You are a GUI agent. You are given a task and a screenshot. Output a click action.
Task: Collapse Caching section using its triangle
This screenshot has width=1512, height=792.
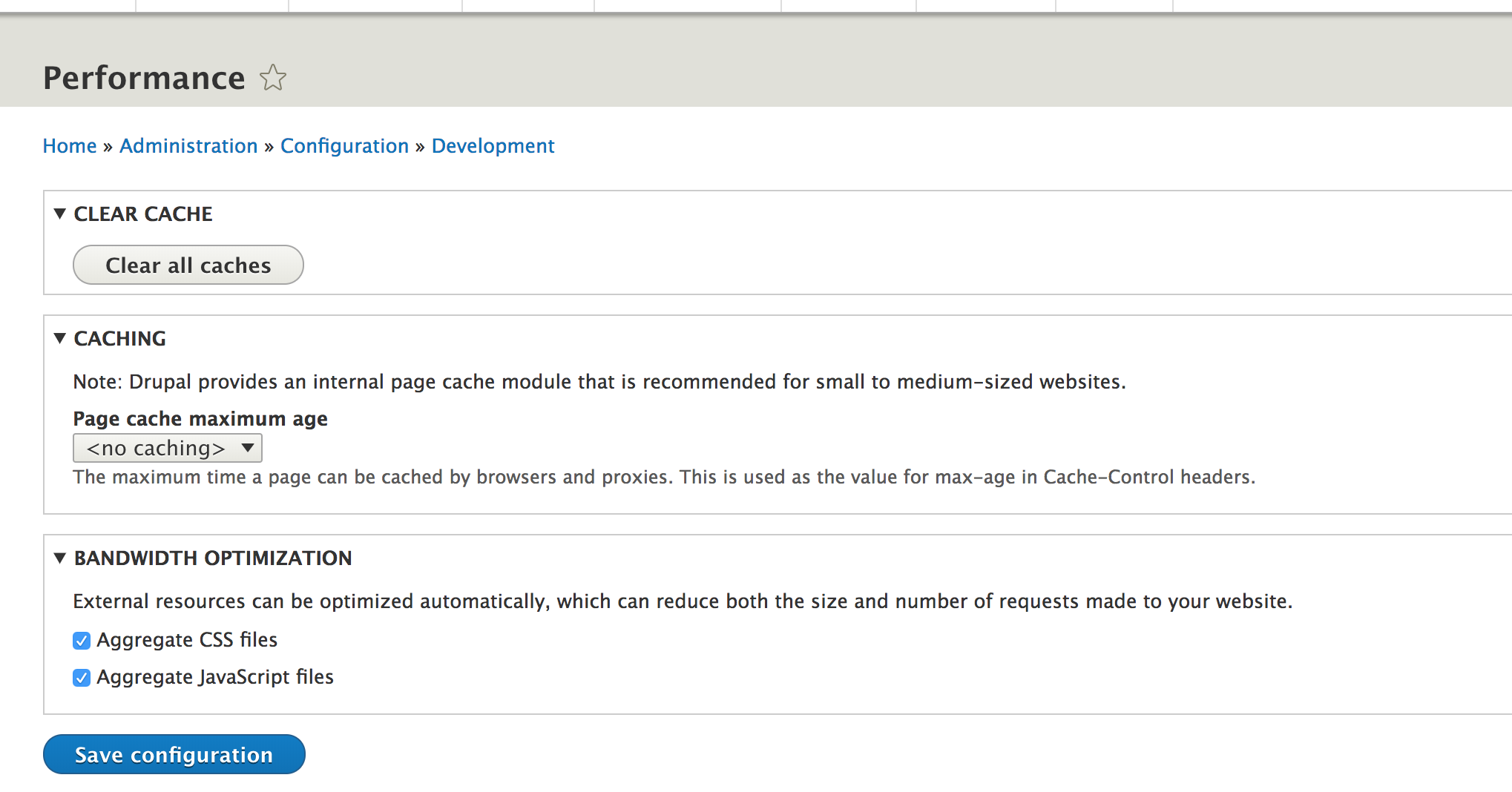click(x=60, y=338)
